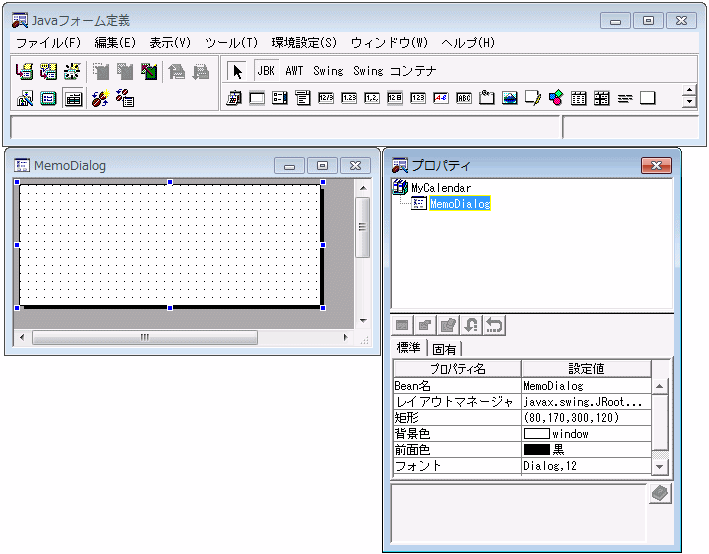Click the dotted form canvas in MemoDialog
709x554 pixels.
tap(170, 244)
